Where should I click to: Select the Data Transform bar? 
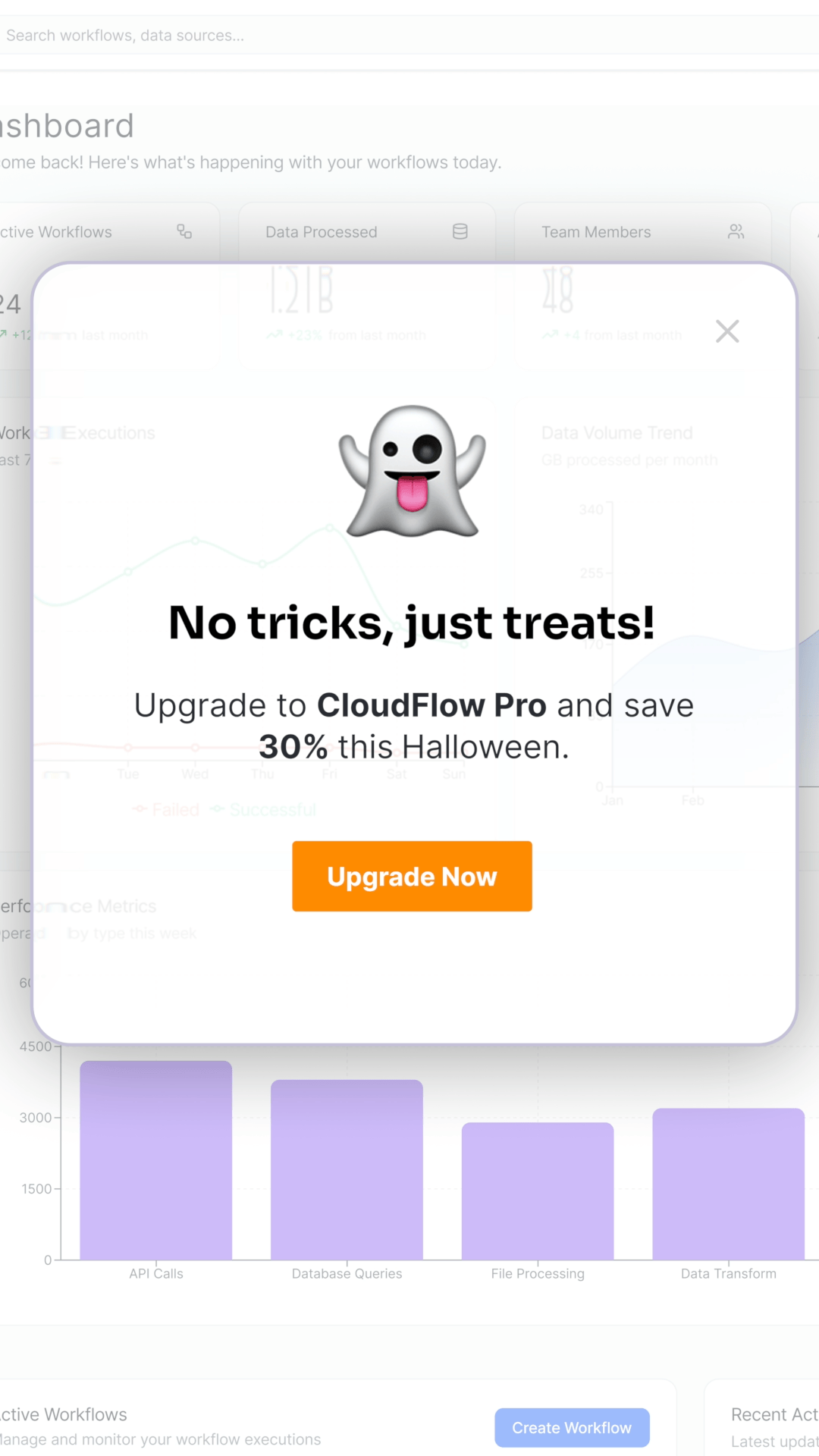tap(728, 1185)
